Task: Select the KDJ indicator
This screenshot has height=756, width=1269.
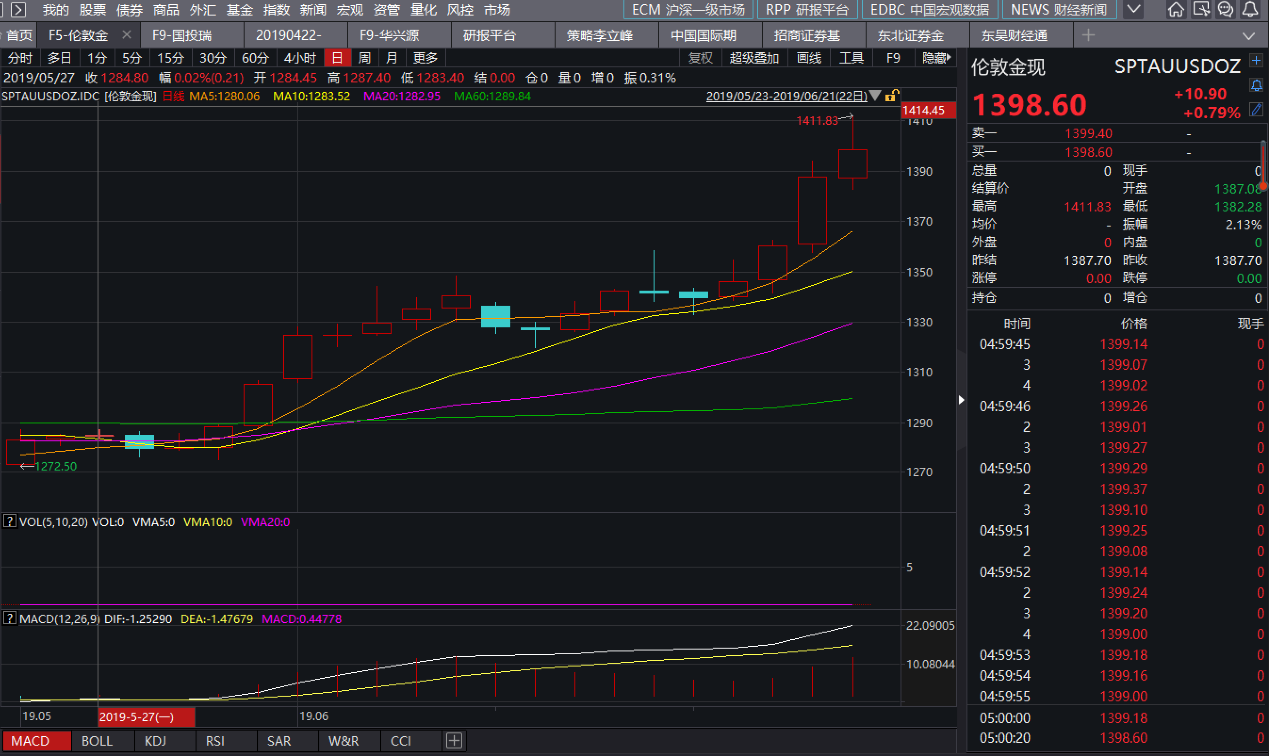Action: pyautogui.click(x=155, y=741)
